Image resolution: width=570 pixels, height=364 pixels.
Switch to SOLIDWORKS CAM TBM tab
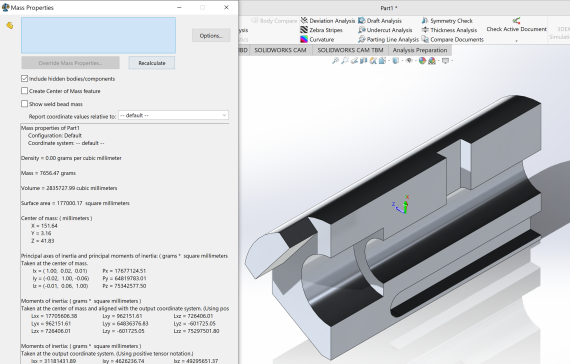coord(350,50)
